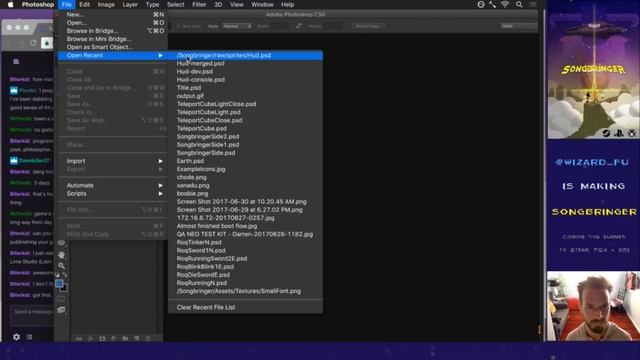Choose Browse in Mini Bridge...

[113, 39]
